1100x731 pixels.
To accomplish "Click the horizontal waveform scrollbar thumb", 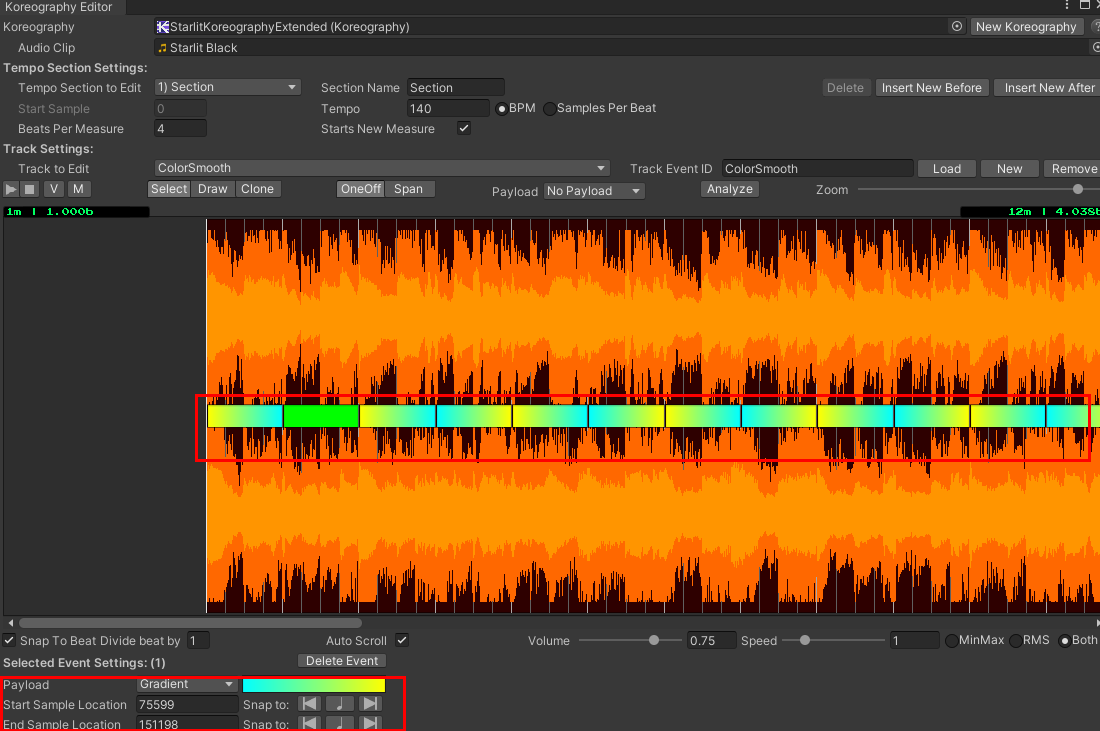I will (x=190, y=623).
